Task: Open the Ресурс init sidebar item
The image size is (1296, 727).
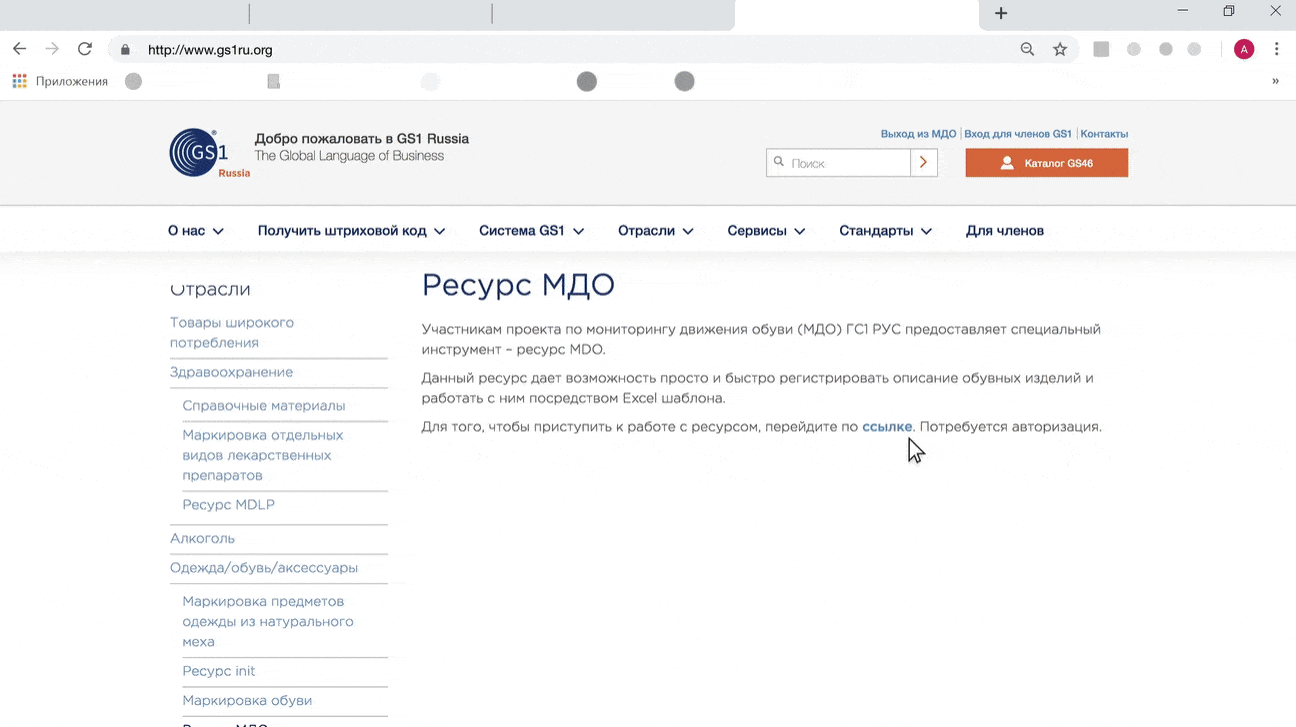Action: (x=219, y=671)
